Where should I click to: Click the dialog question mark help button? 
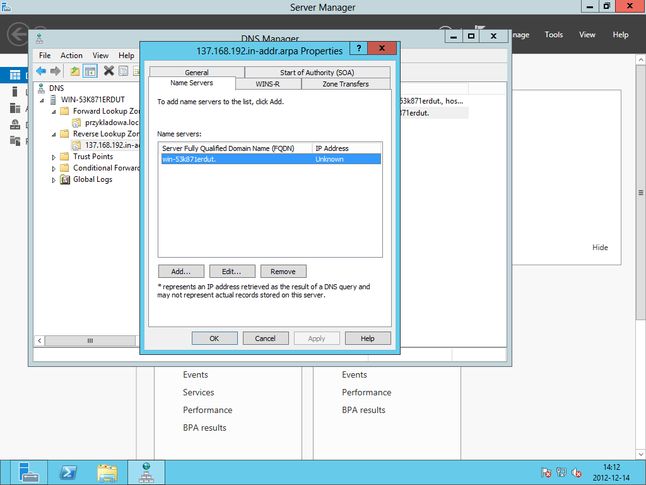[x=359, y=48]
